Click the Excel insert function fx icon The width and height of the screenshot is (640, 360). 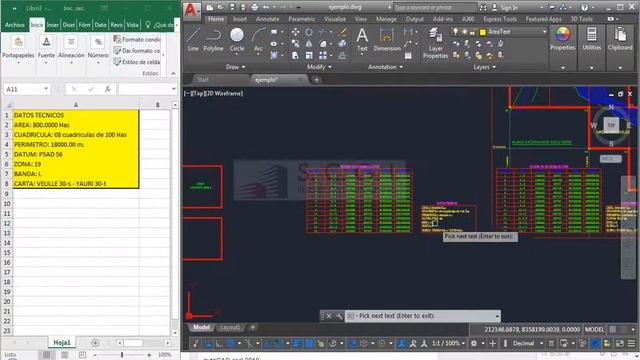(108, 89)
